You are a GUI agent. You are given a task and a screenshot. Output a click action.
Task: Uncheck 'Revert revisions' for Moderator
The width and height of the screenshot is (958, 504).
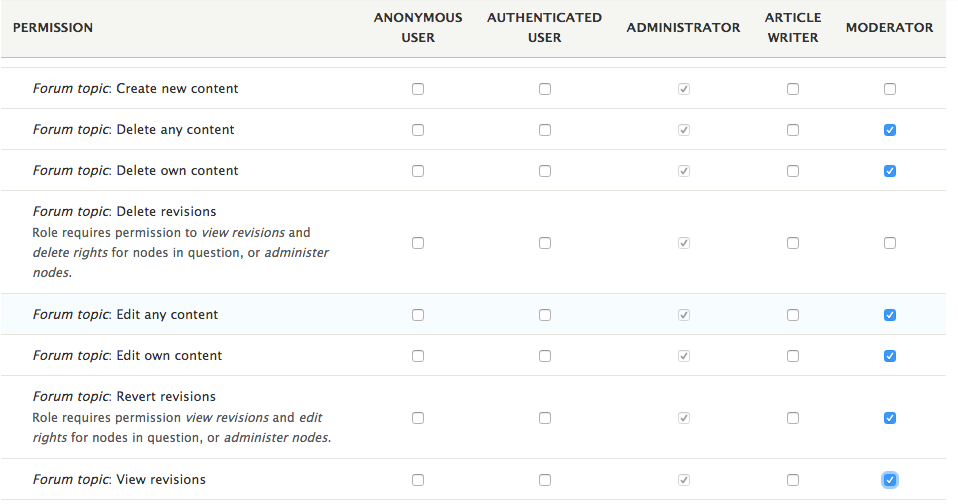tap(890, 418)
